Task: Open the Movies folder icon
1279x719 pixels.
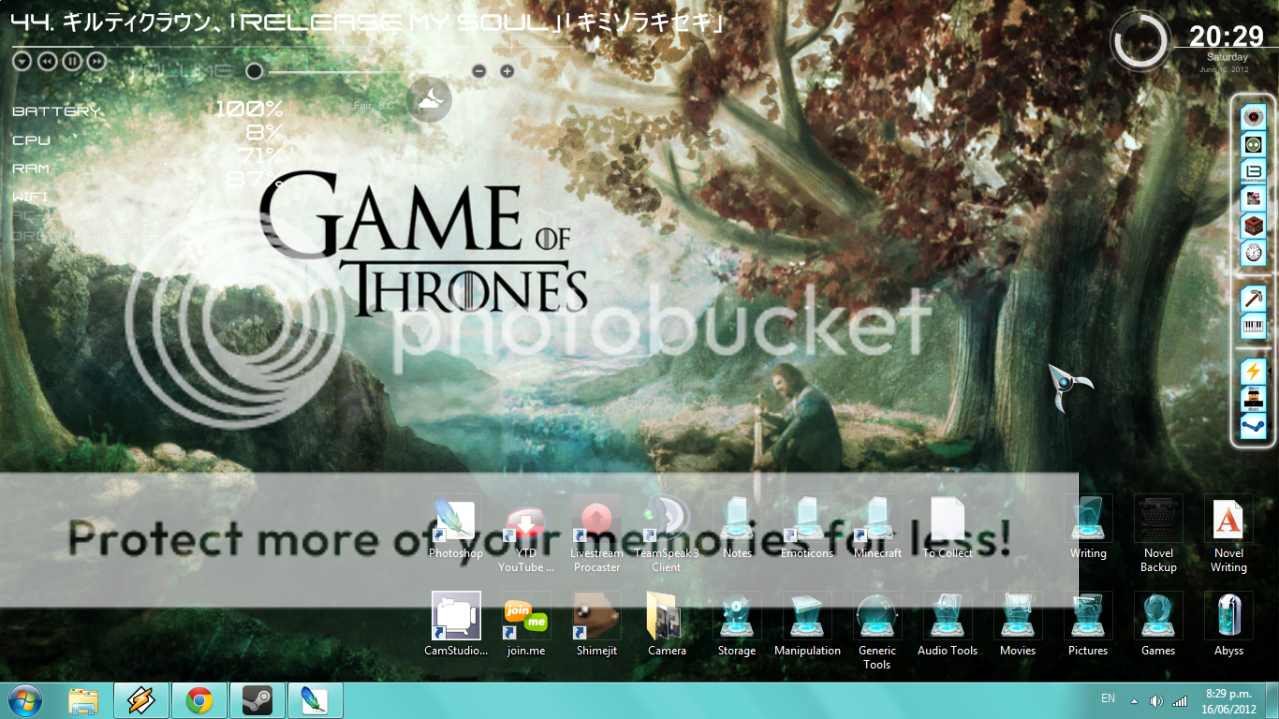Action: tap(1018, 624)
